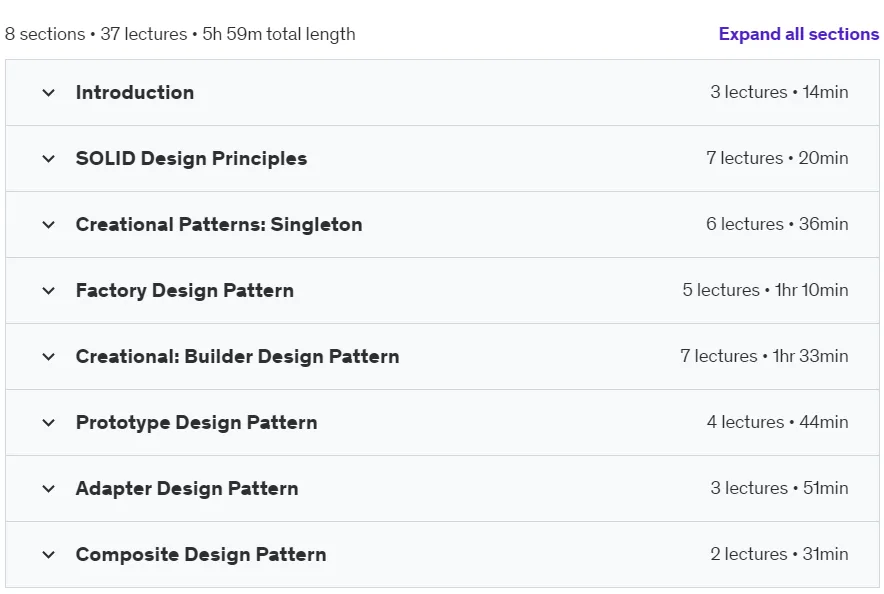Click Creational: Builder Design Pattern title
This screenshot has height=594, width=884.
(237, 356)
